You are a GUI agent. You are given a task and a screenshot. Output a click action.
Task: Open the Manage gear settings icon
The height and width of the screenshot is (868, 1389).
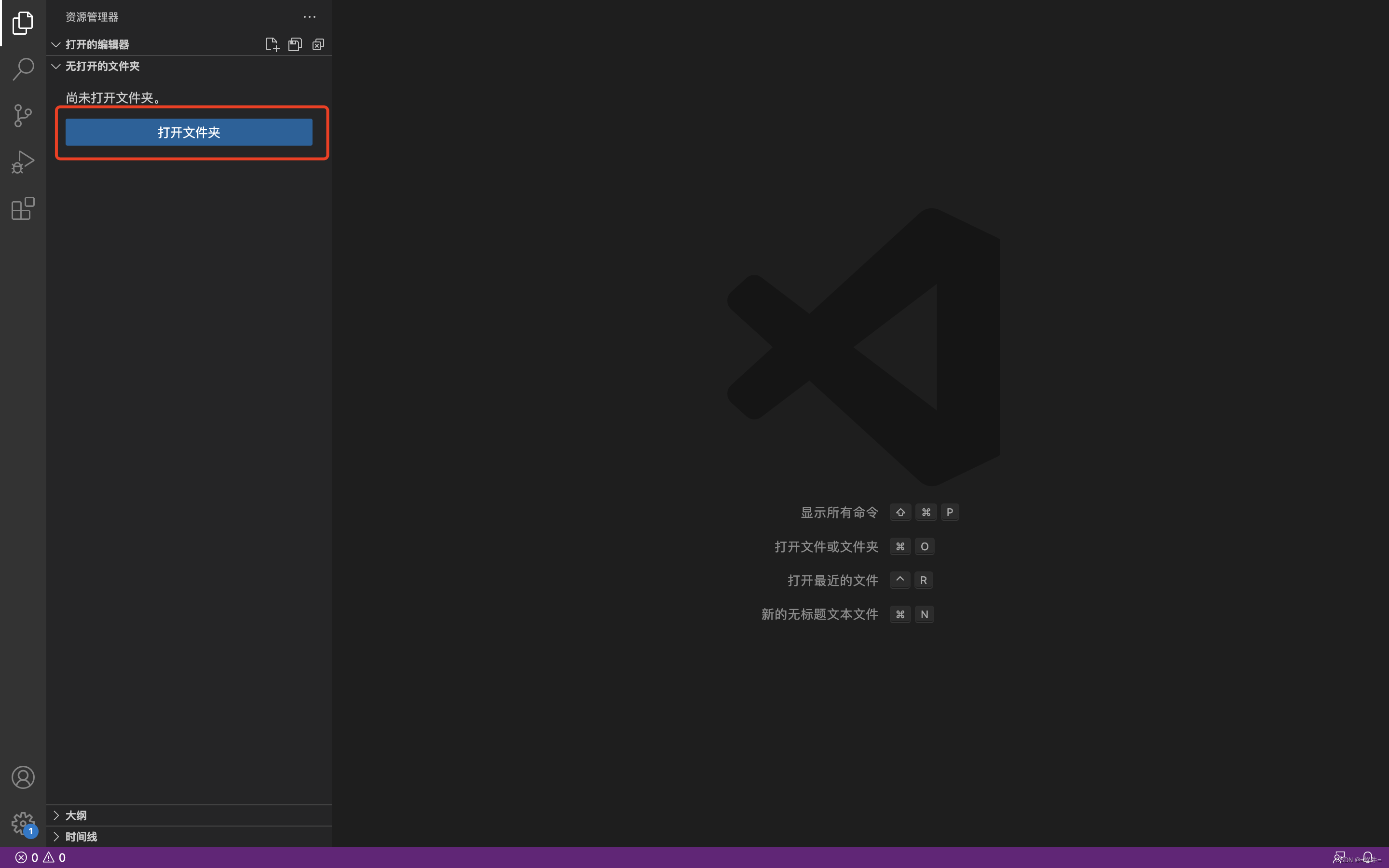coord(23,824)
